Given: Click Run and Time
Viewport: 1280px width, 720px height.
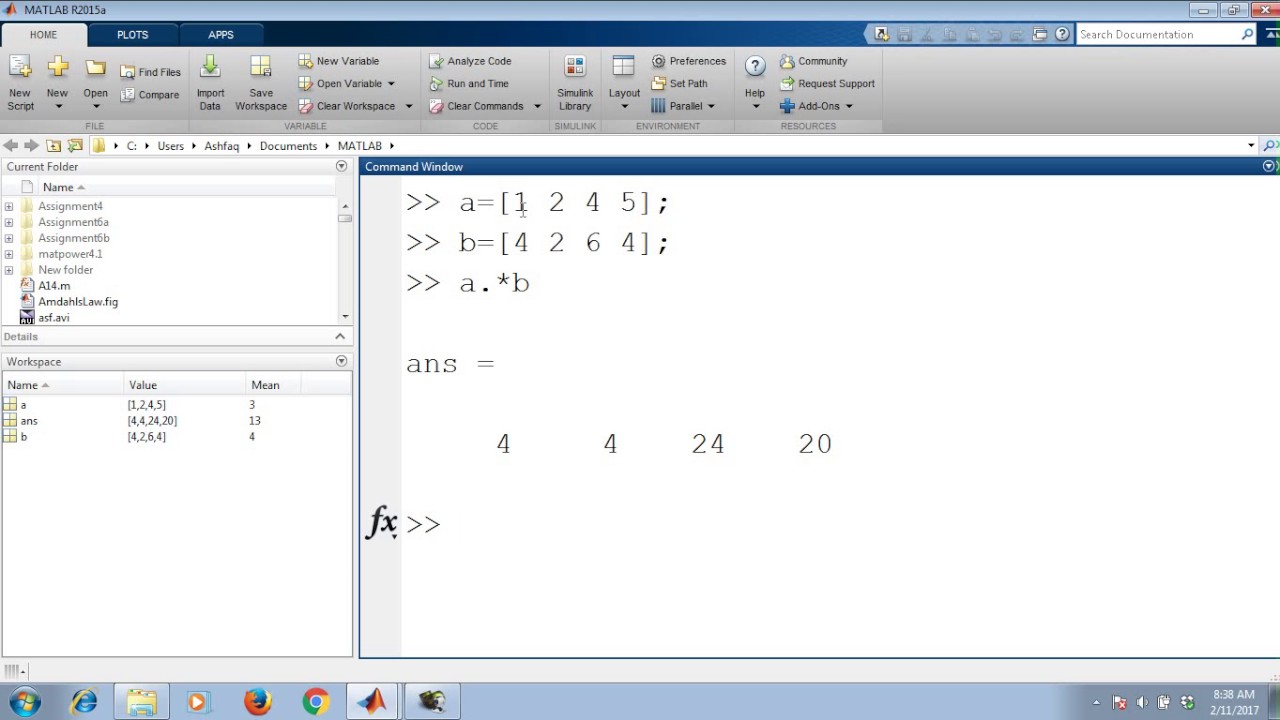Looking at the screenshot, I should pos(469,84).
